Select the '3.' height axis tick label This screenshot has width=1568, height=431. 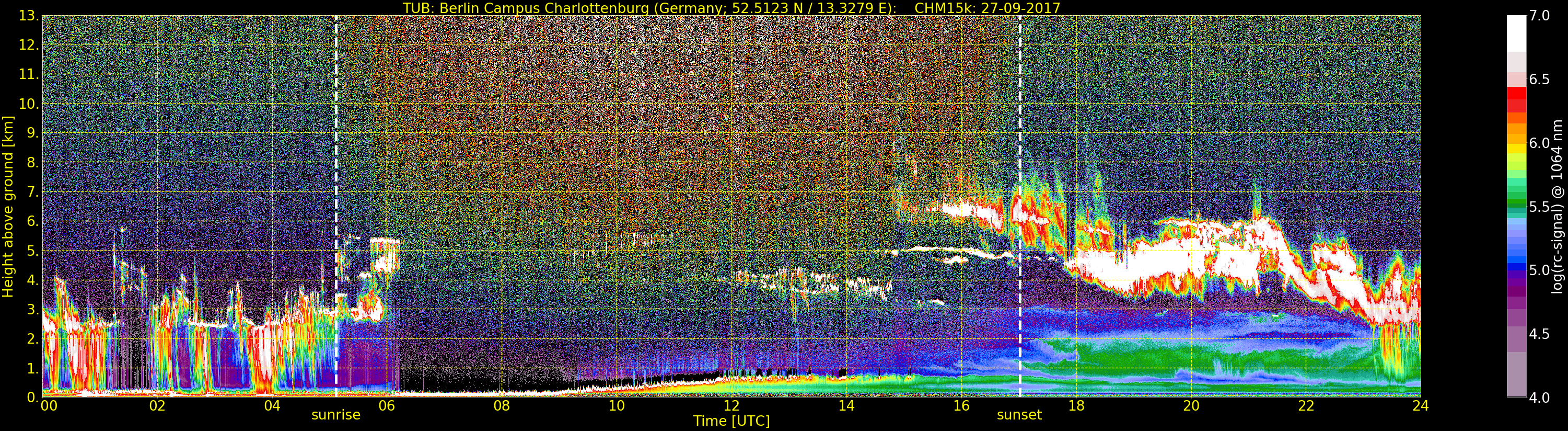[33, 309]
